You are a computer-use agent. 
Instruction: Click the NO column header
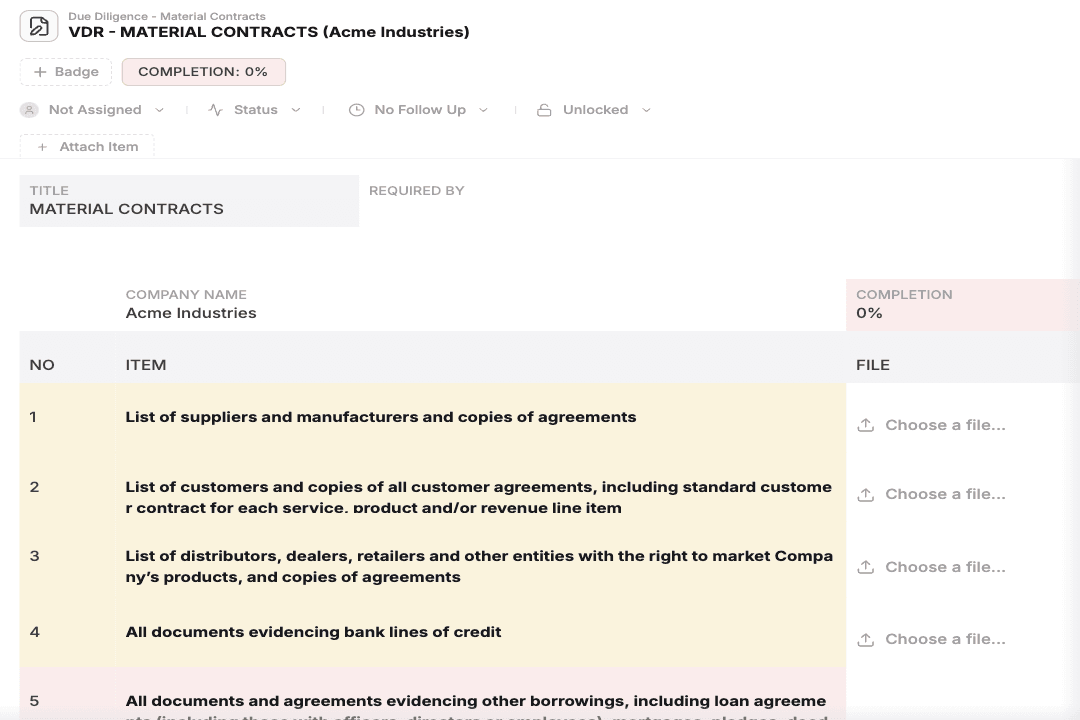tap(42, 365)
